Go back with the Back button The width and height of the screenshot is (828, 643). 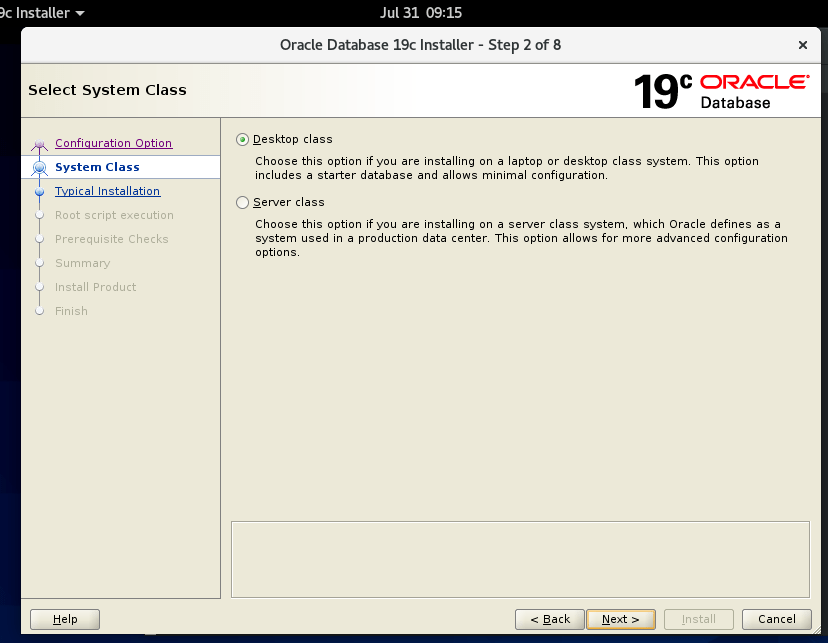[x=550, y=619]
